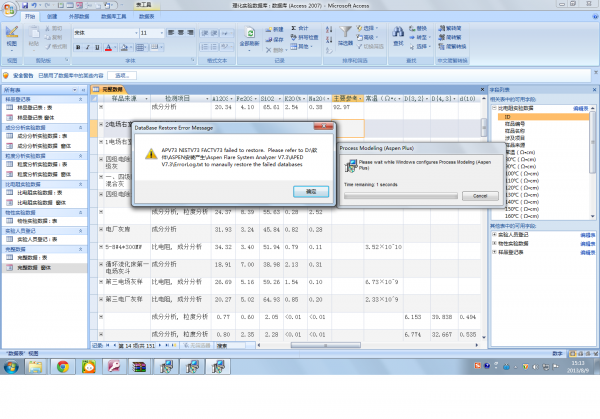
Task: Toggle Italic formatting
Action: [88, 47]
